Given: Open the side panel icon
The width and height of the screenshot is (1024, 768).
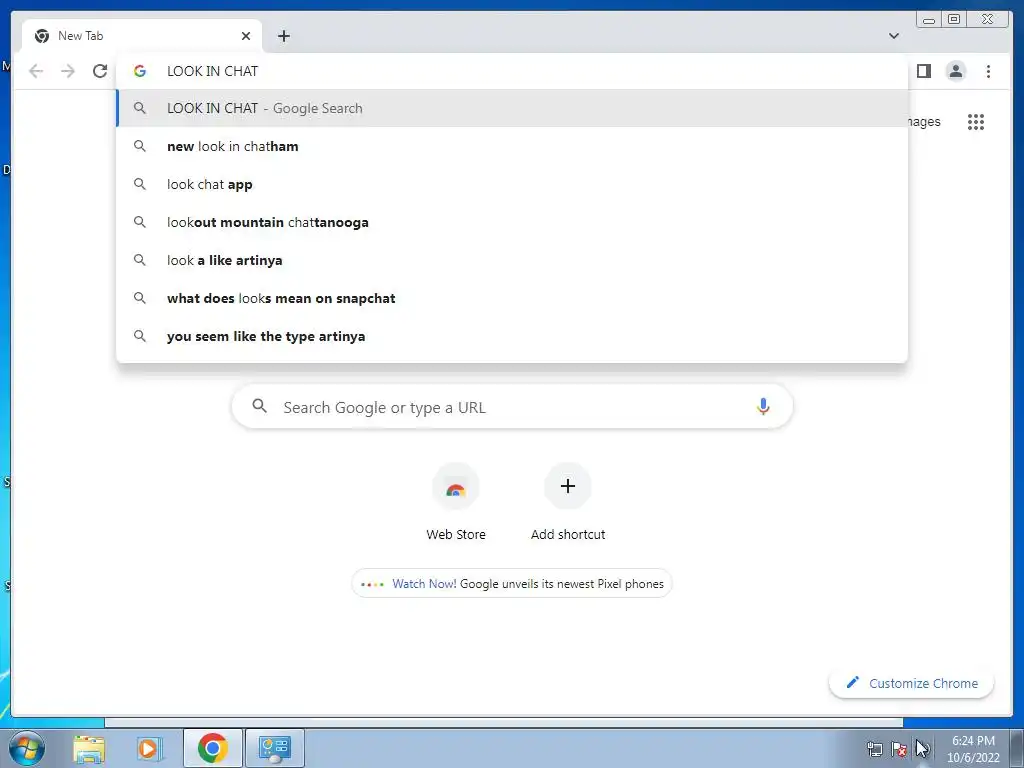Looking at the screenshot, I should [x=923, y=71].
